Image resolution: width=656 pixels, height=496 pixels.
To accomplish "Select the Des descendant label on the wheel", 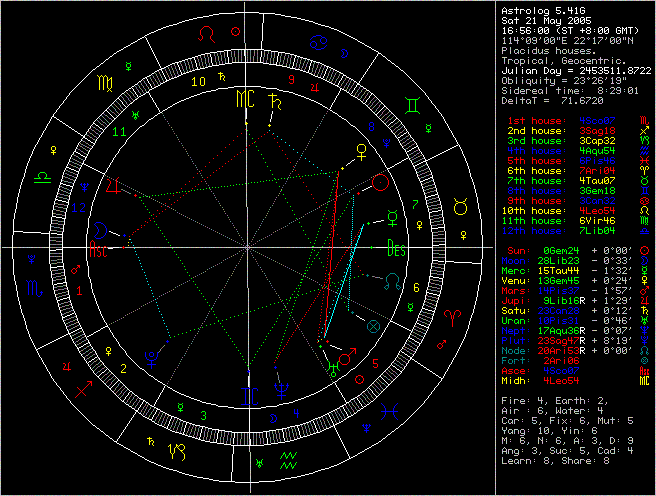I will 396,251.
